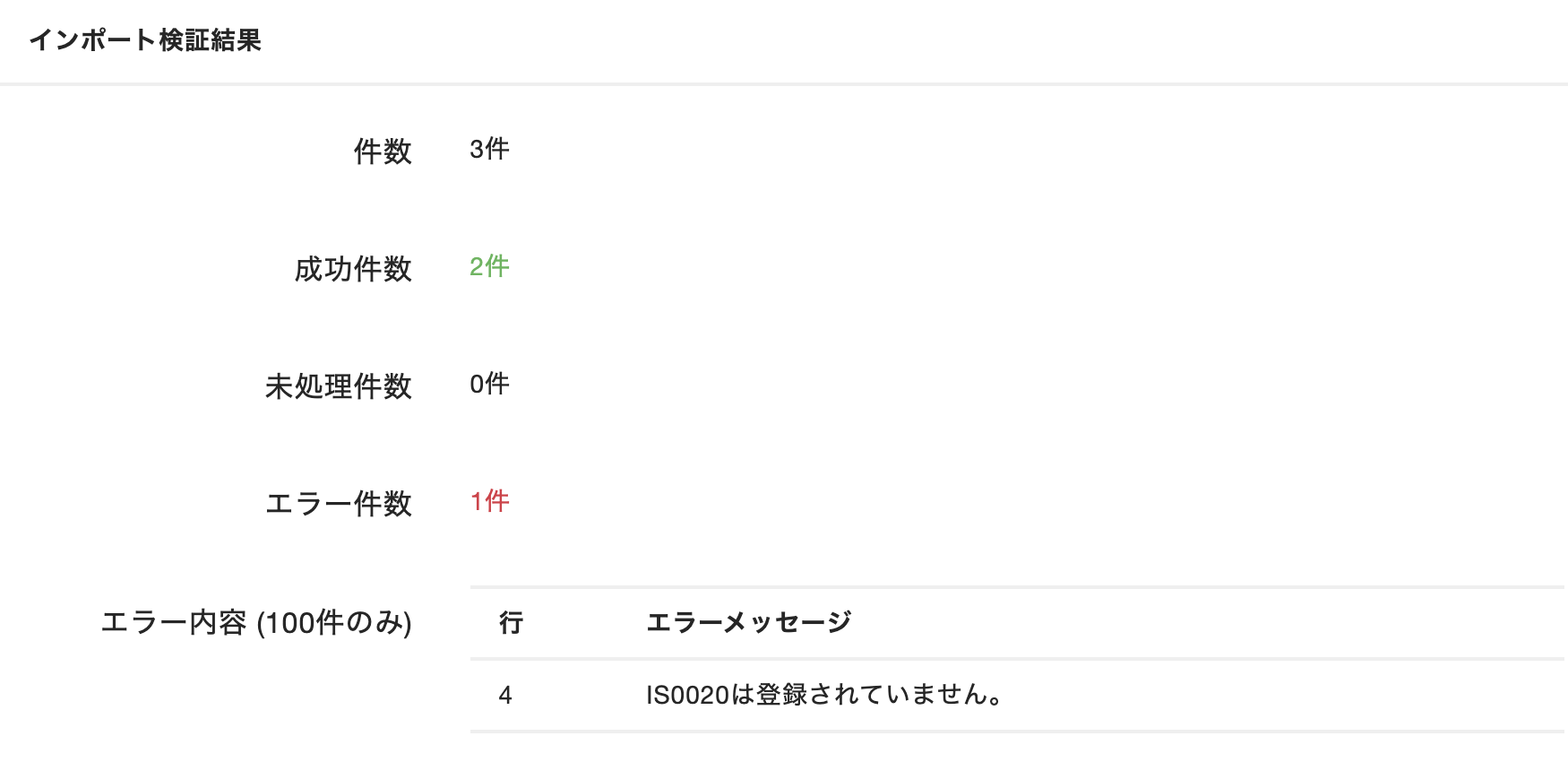The height and width of the screenshot is (762, 1568).
Task: Click the red 1件 error count
Action: [489, 501]
